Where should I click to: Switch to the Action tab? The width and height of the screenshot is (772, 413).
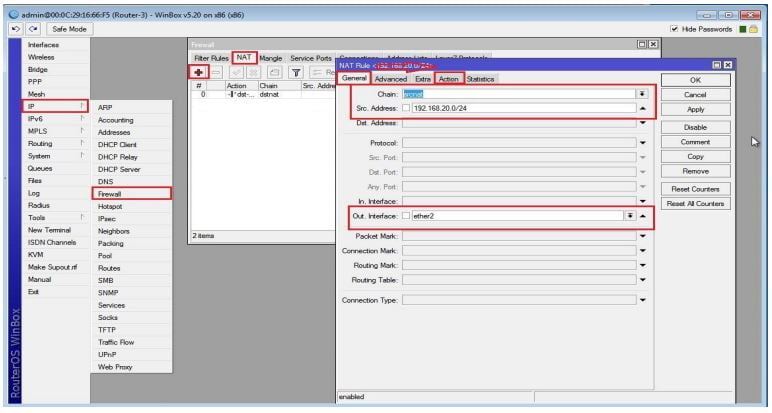coord(449,79)
